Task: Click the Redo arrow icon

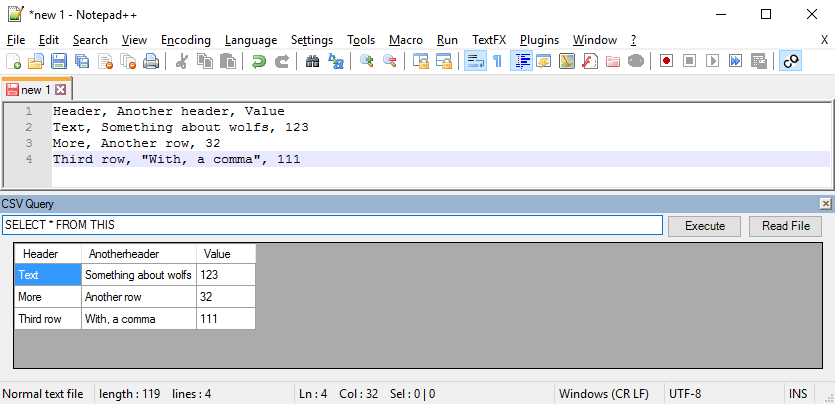Action: 281,61
